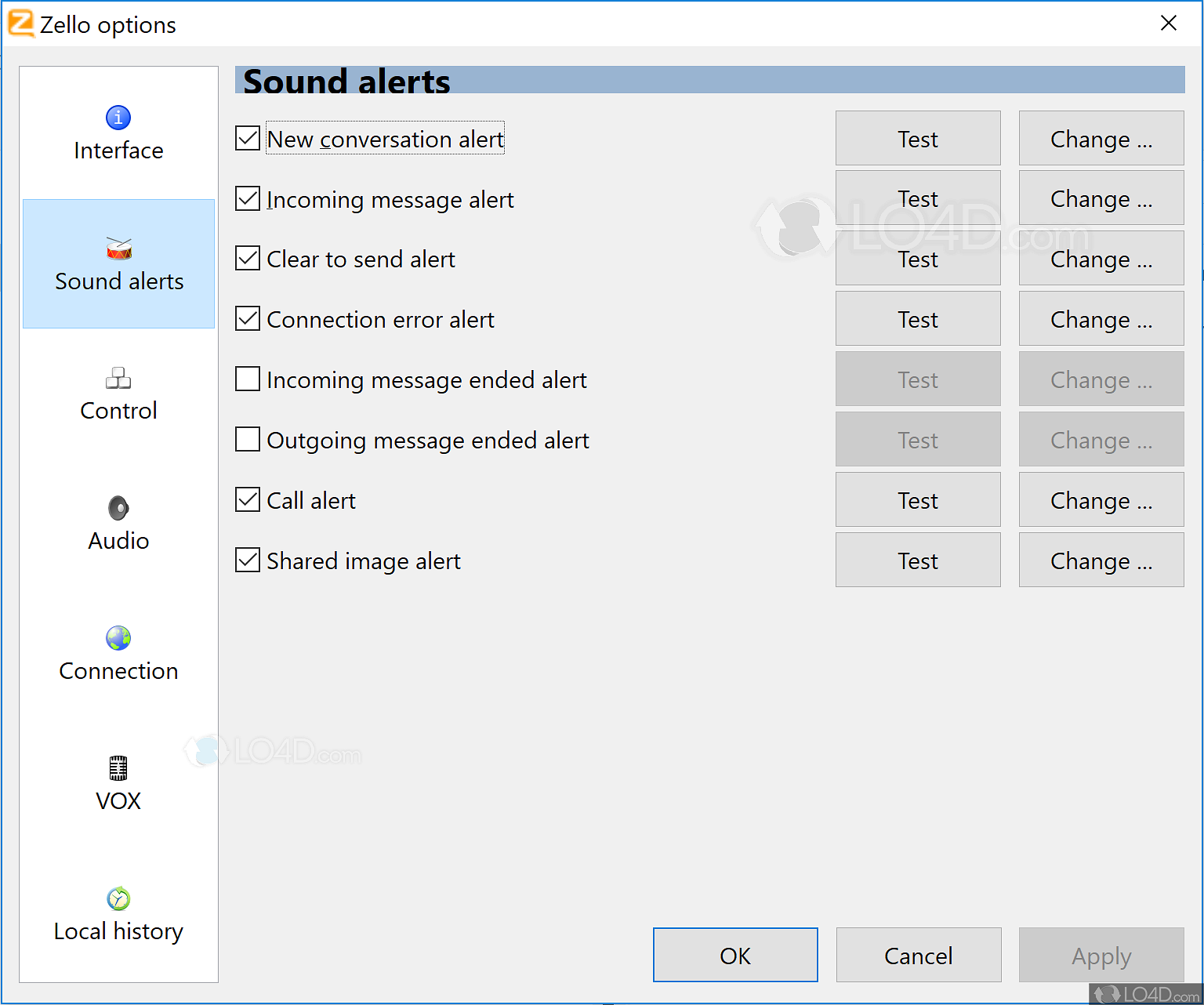Select the Interface info icon

click(118, 117)
